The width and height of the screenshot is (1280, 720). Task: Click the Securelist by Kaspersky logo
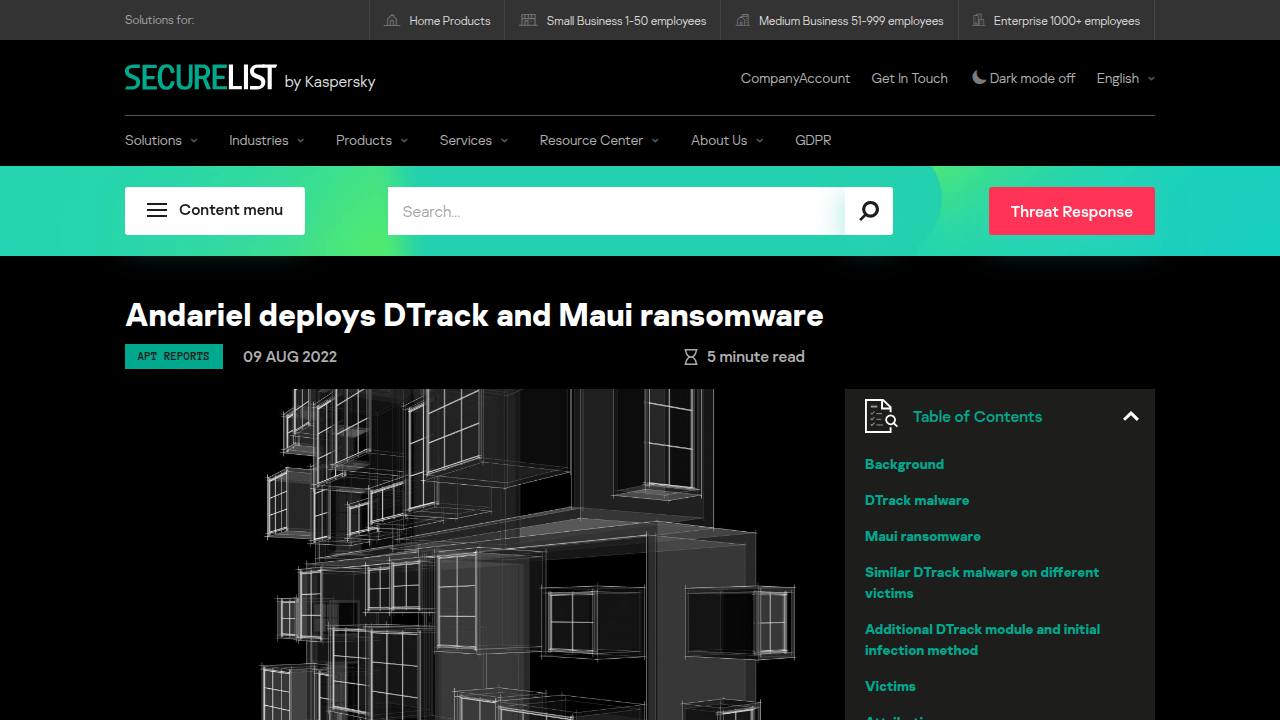tap(250, 78)
